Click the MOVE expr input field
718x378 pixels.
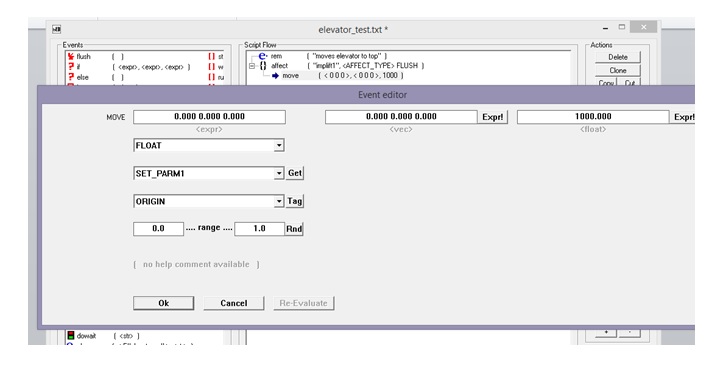[x=209, y=117]
